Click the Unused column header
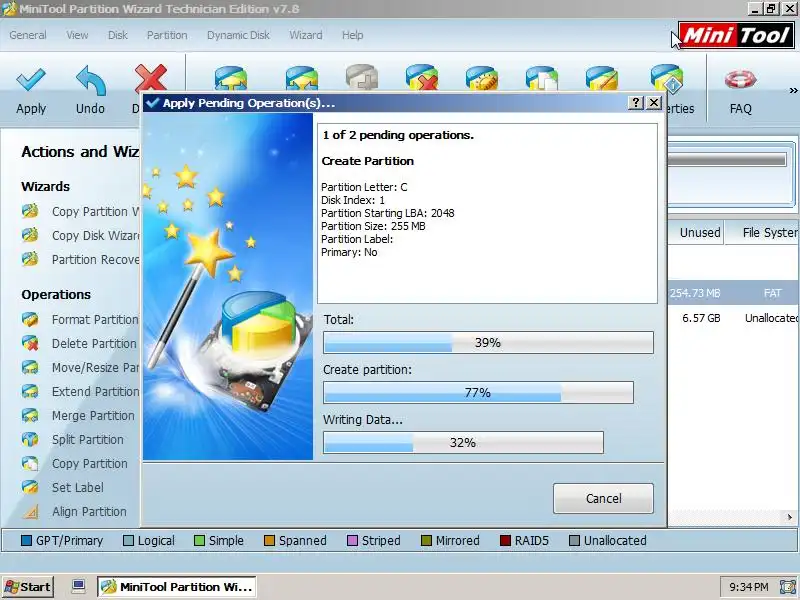The height and width of the screenshot is (600, 800). pos(697,233)
